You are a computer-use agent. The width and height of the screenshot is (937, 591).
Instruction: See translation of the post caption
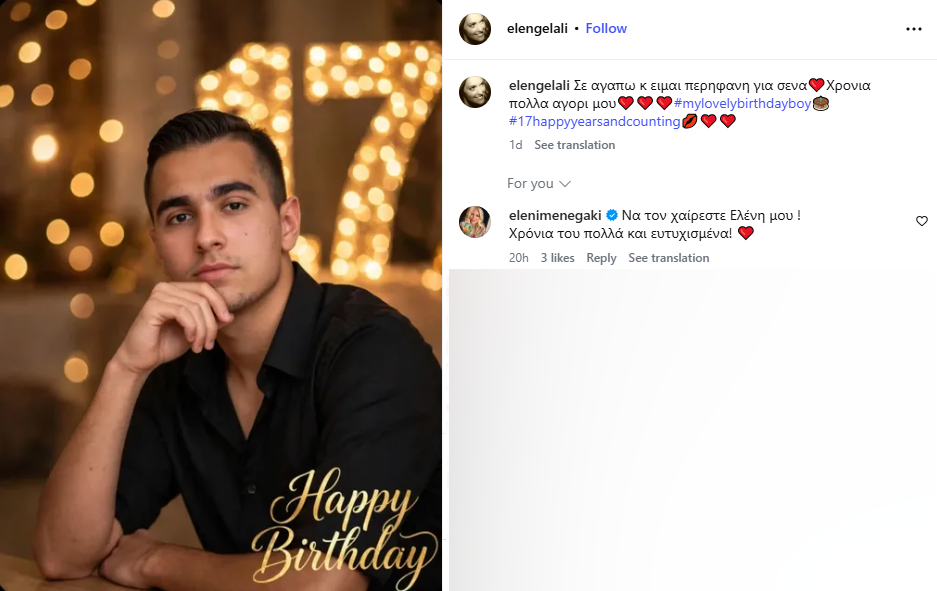point(574,145)
